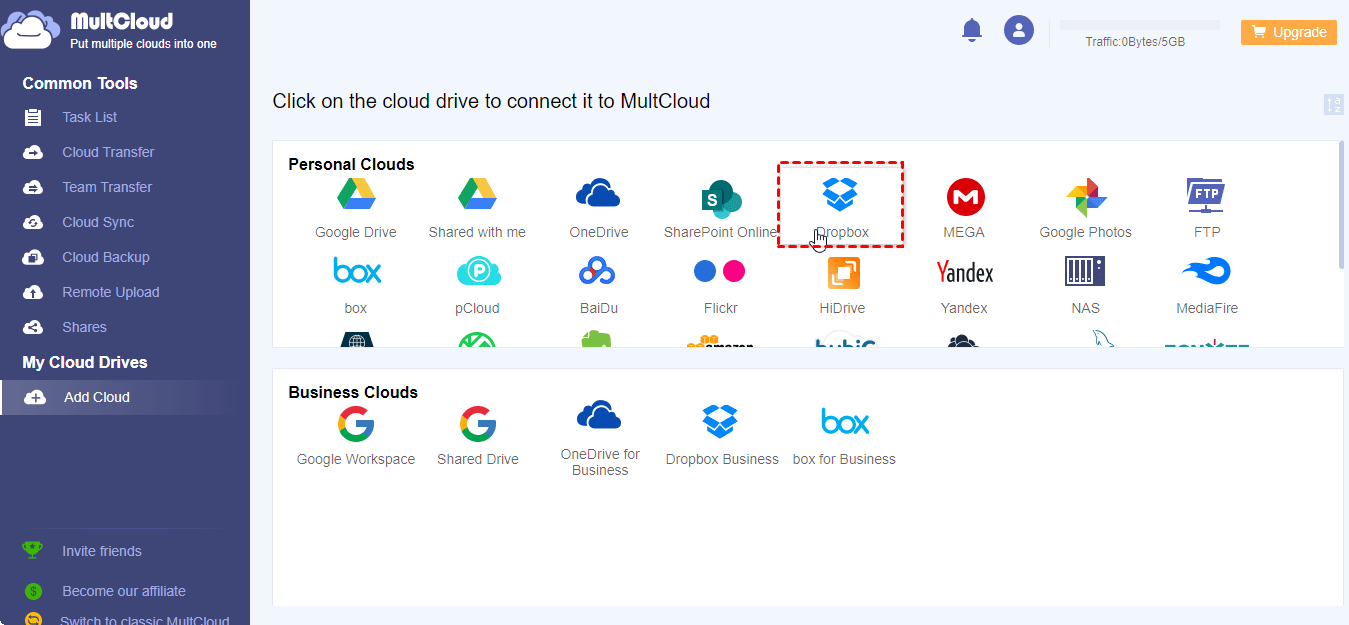Select Add Cloud in sidebar
Screen dimensions: 1349x625
(x=96, y=397)
